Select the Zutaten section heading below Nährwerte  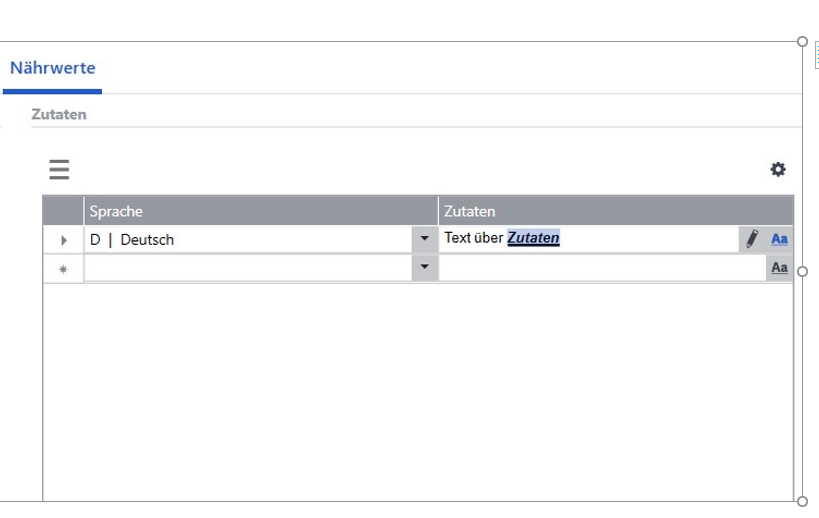coord(59,114)
